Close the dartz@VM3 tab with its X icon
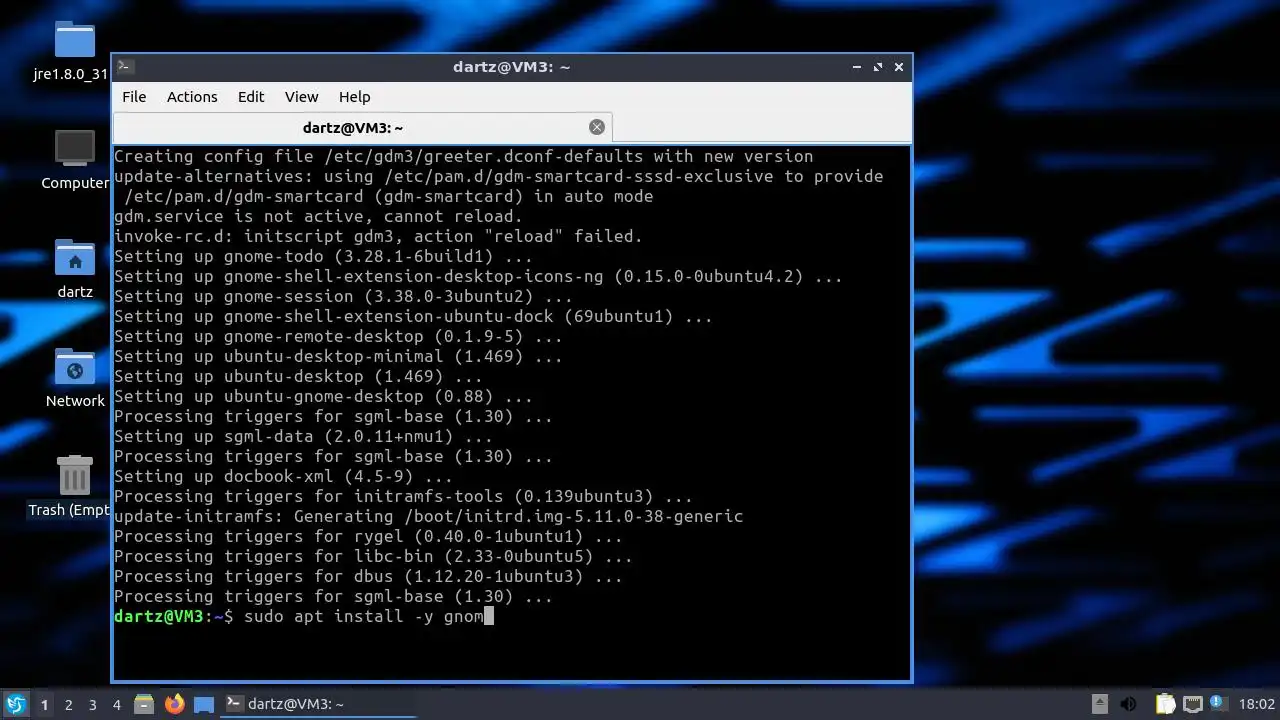 pyautogui.click(x=597, y=127)
